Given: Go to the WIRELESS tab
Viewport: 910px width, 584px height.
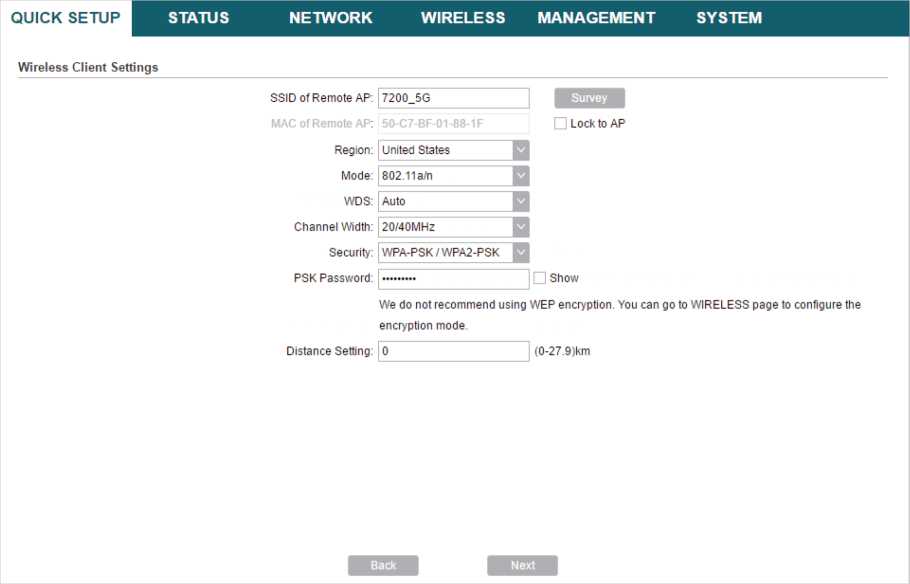Looking at the screenshot, I should 462,18.
